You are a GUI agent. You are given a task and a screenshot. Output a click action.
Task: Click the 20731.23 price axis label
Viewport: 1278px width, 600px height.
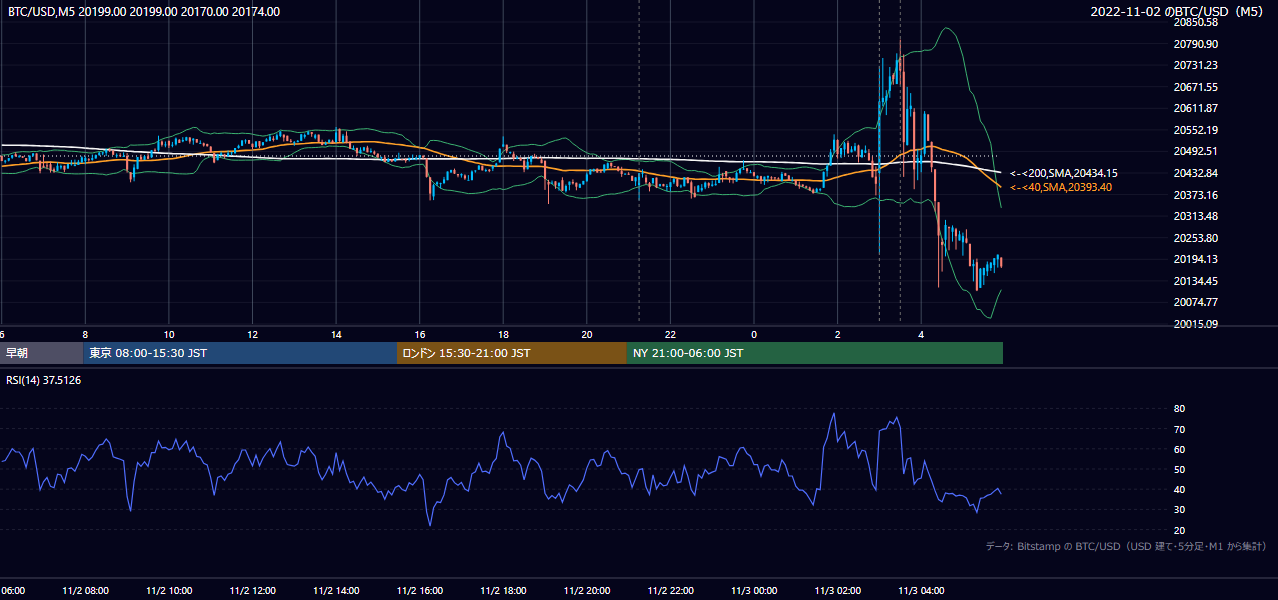click(x=1195, y=65)
